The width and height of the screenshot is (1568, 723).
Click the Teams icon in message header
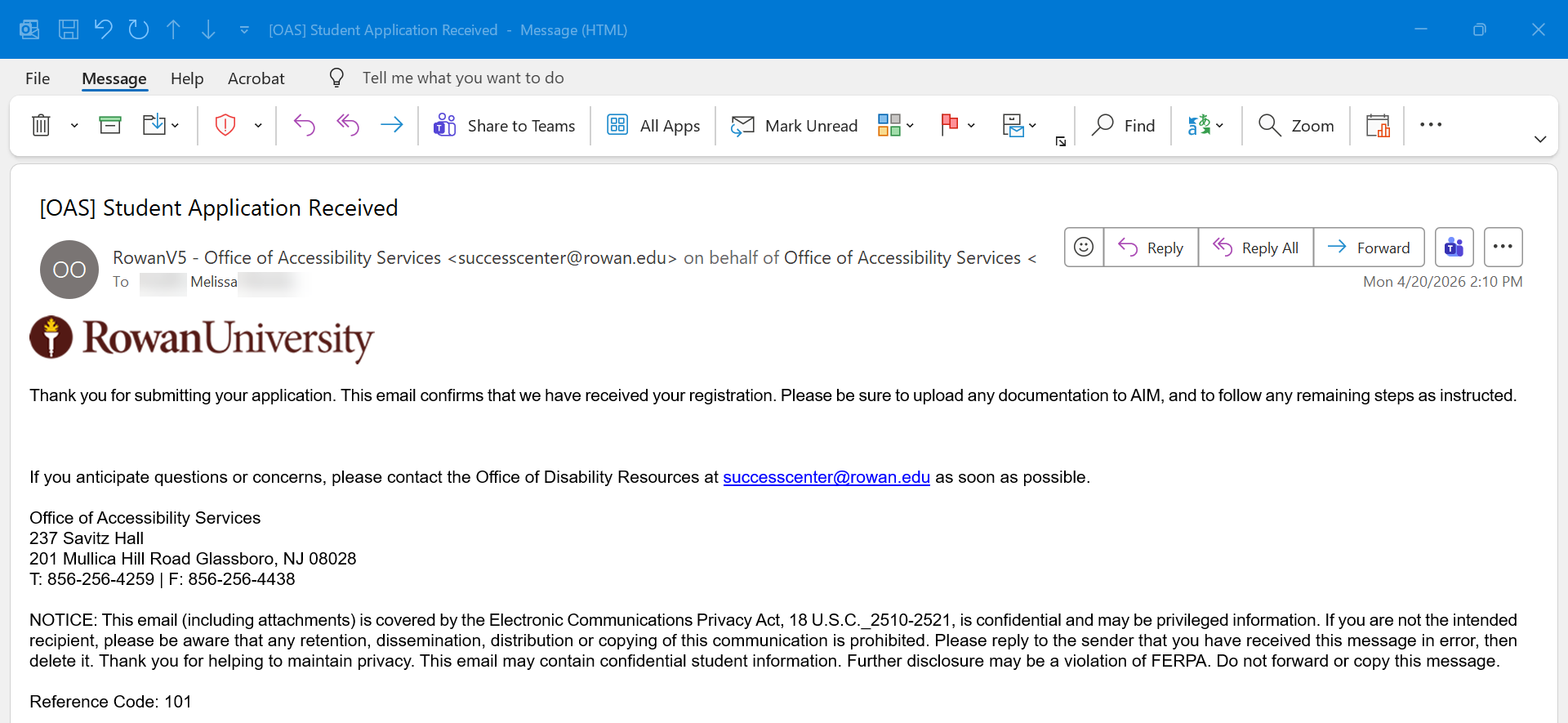(1454, 247)
